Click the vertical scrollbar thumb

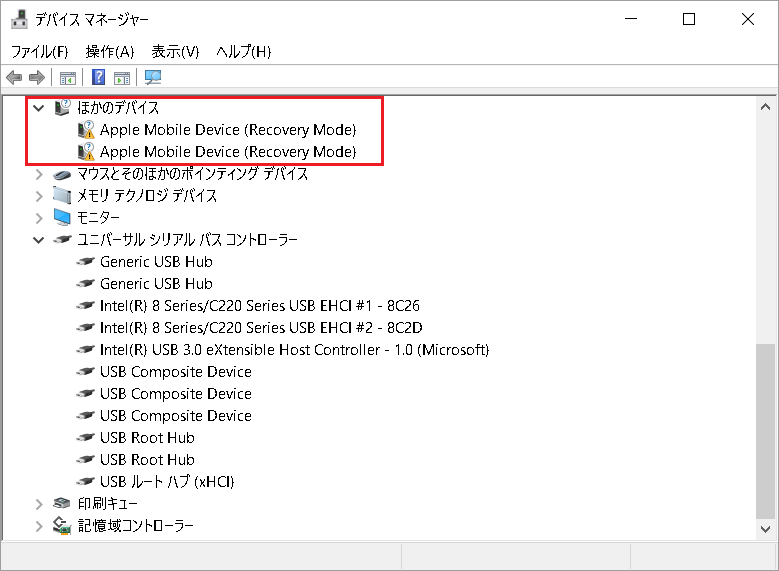pyautogui.click(x=766, y=431)
